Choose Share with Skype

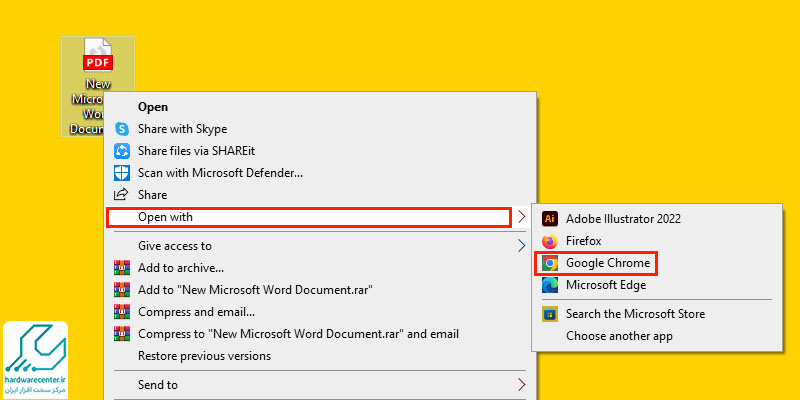tap(320, 129)
